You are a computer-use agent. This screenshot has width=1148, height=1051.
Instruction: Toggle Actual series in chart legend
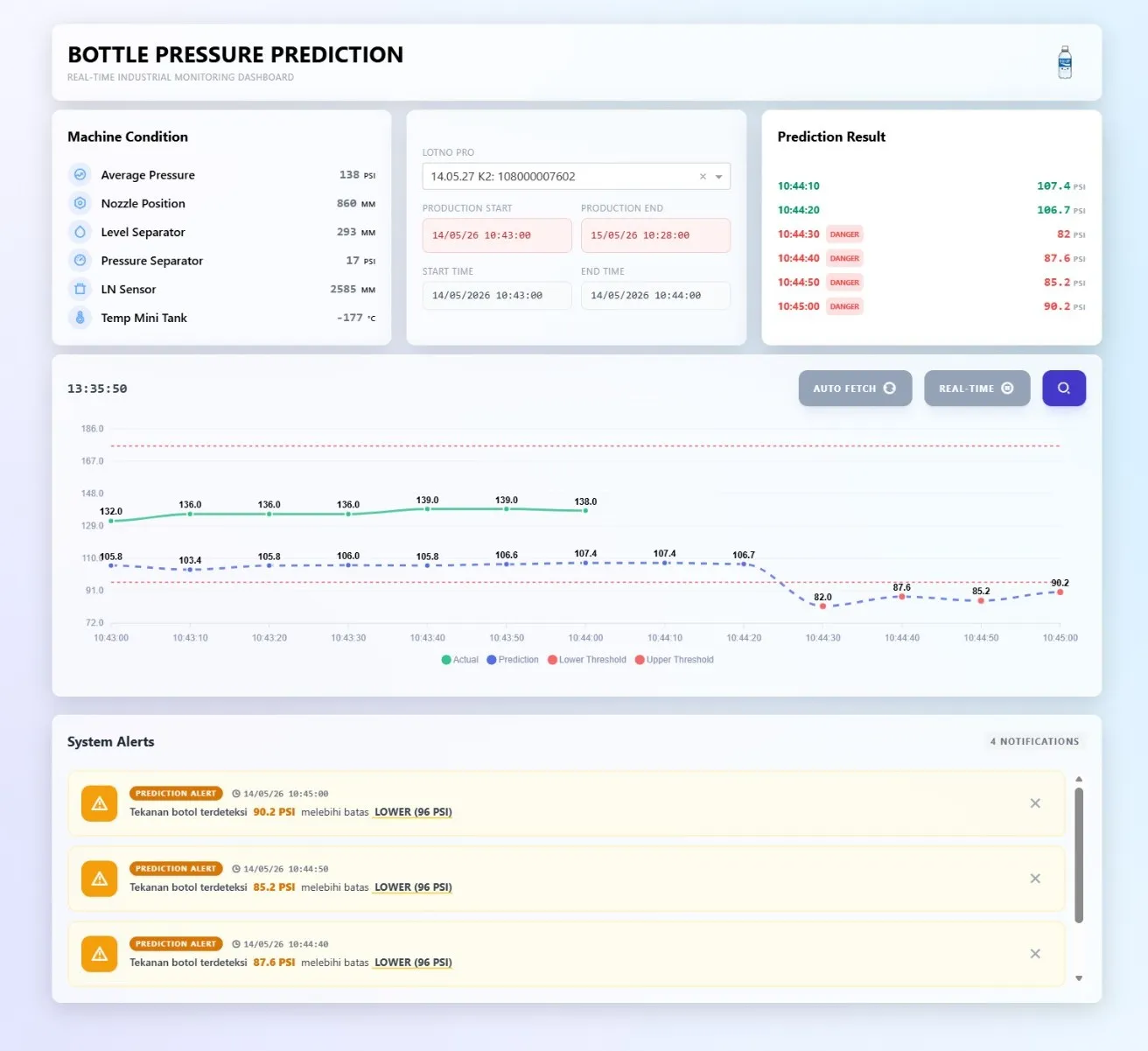click(x=460, y=660)
